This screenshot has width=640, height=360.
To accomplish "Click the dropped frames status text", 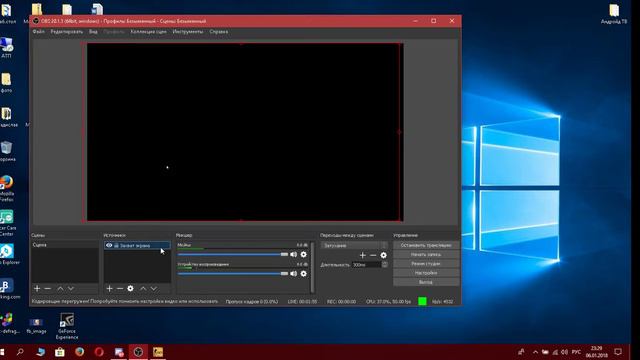I will point(252,302).
